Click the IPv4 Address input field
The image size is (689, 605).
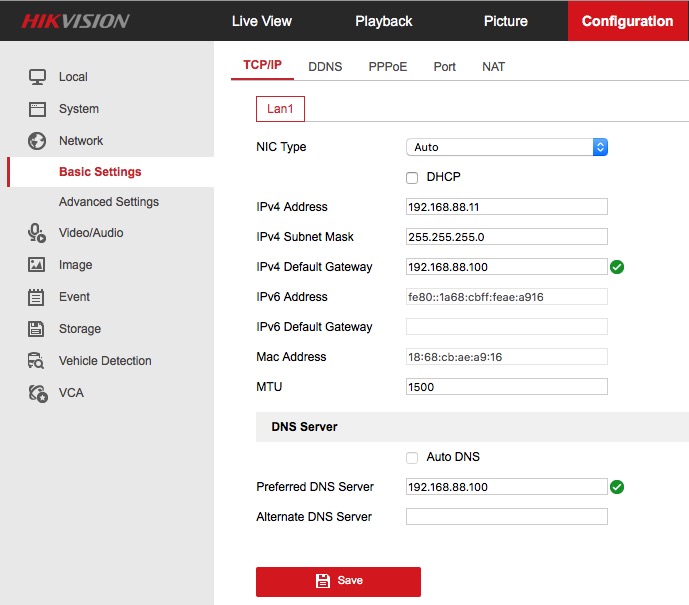click(x=506, y=207)
